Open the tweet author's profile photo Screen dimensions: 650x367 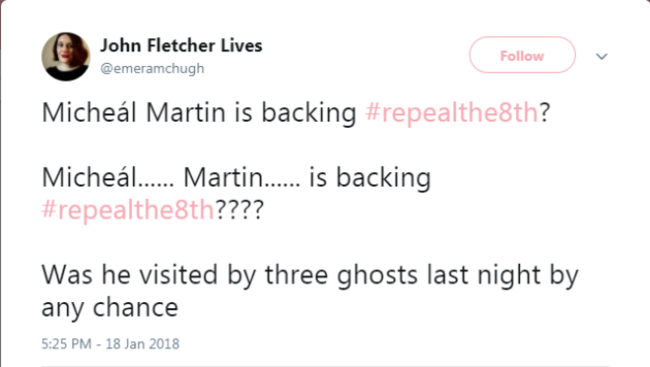[66, 56]
